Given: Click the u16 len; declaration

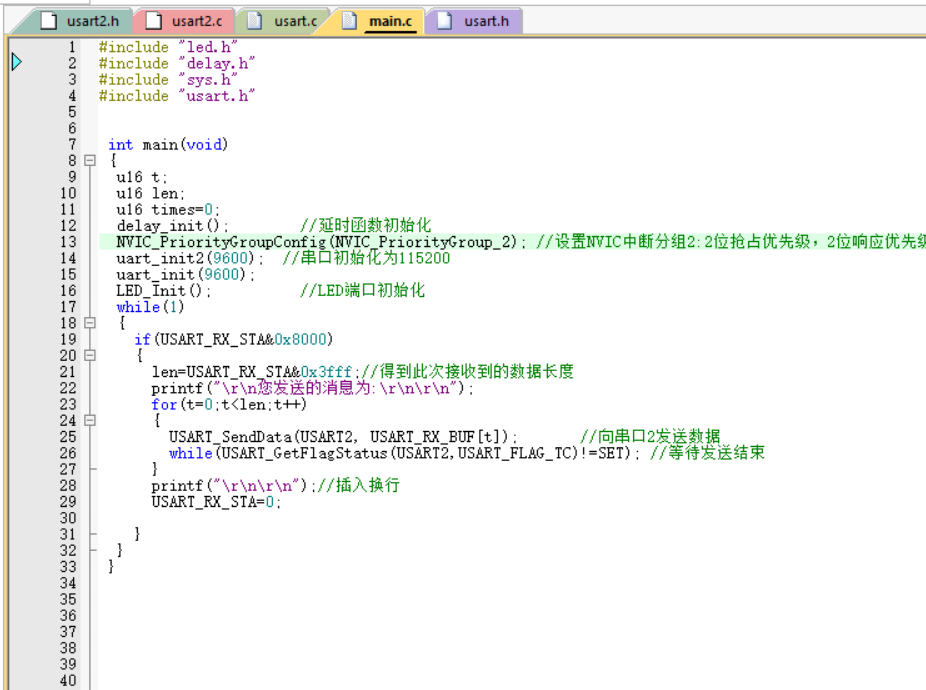Looking at the screenshot, I should (151, 193).
